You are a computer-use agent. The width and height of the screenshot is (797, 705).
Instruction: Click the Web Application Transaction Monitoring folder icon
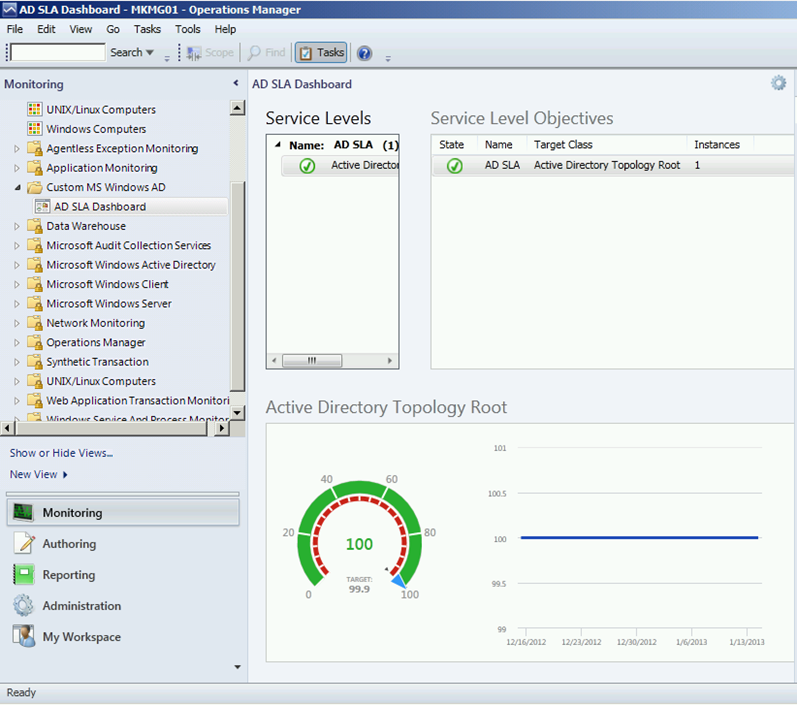(x=35, y=400)
